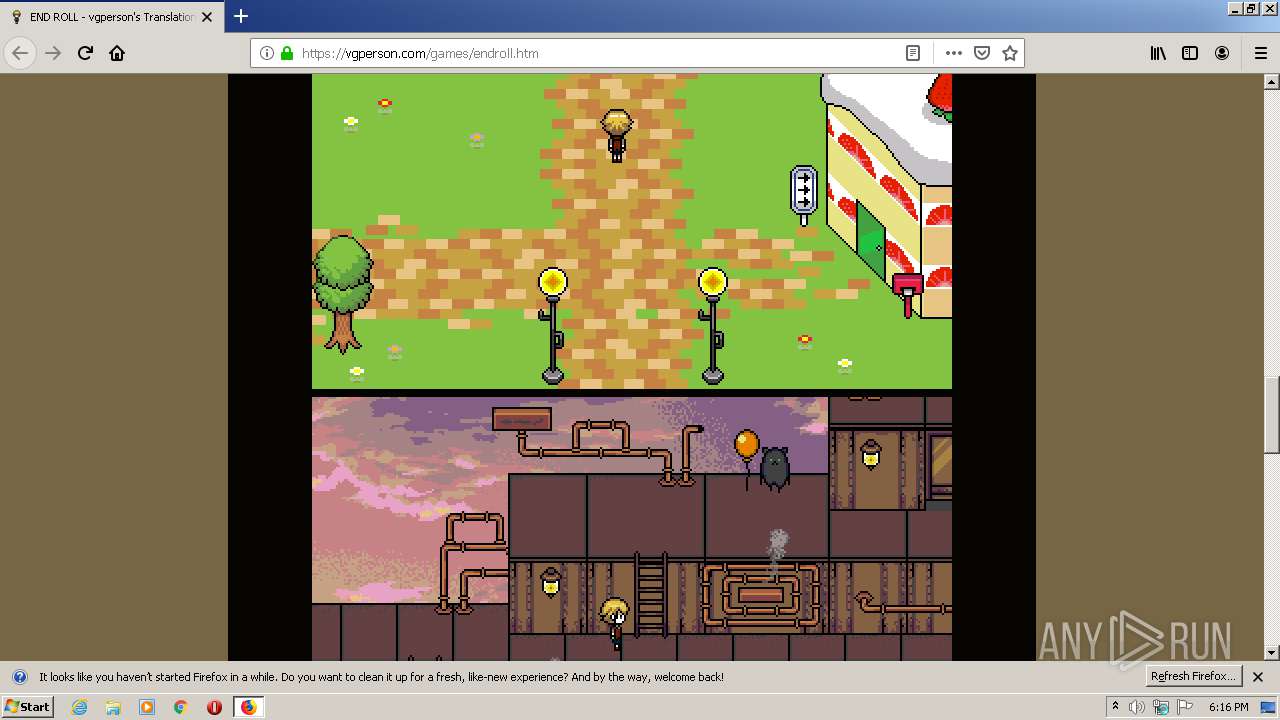
Task: Click the URL address field
Action: click(x=598, y=53)
